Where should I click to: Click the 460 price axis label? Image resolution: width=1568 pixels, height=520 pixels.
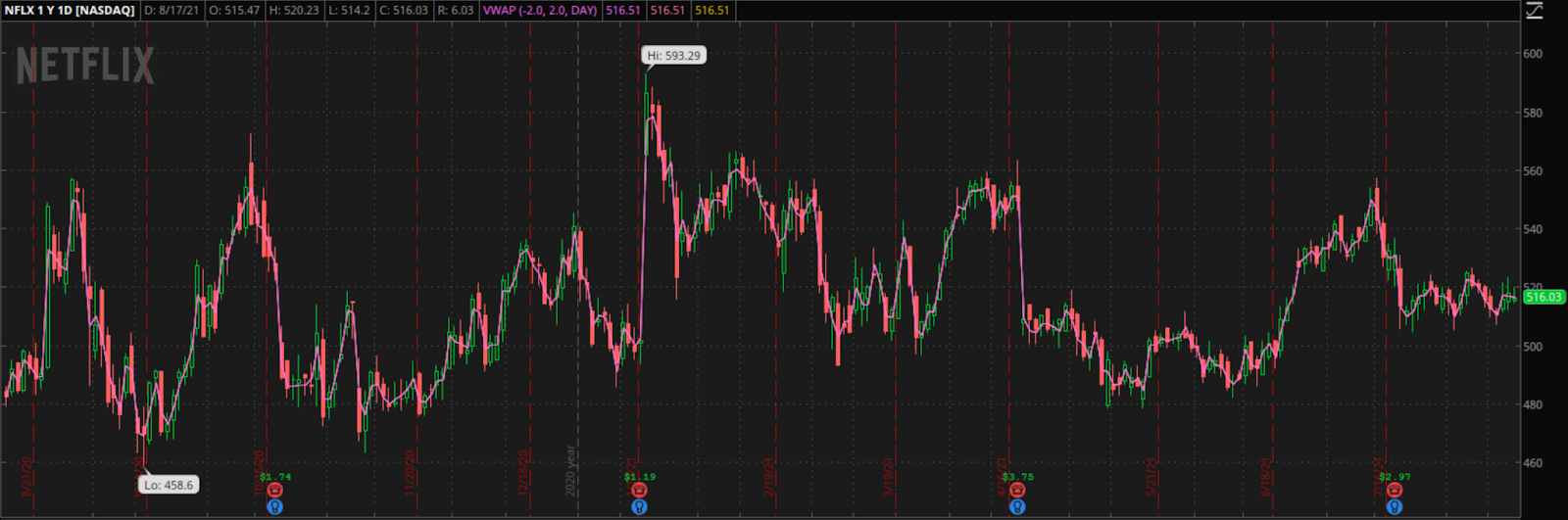[1533, 462]
